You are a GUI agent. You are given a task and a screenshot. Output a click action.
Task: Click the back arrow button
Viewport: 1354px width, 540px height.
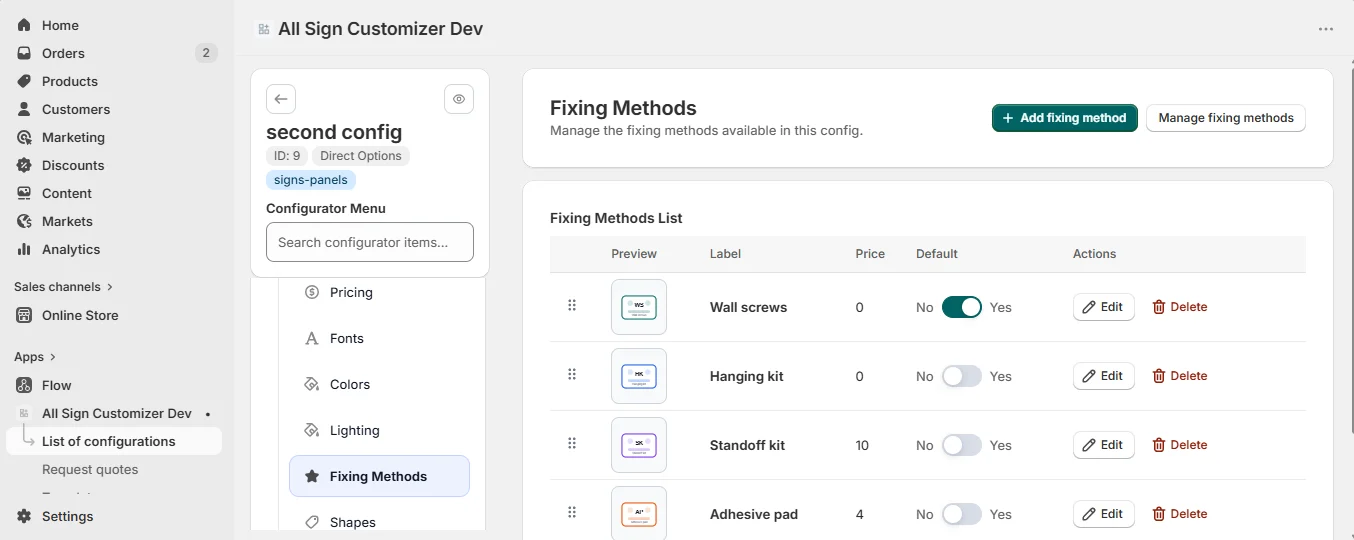(281, 99)
